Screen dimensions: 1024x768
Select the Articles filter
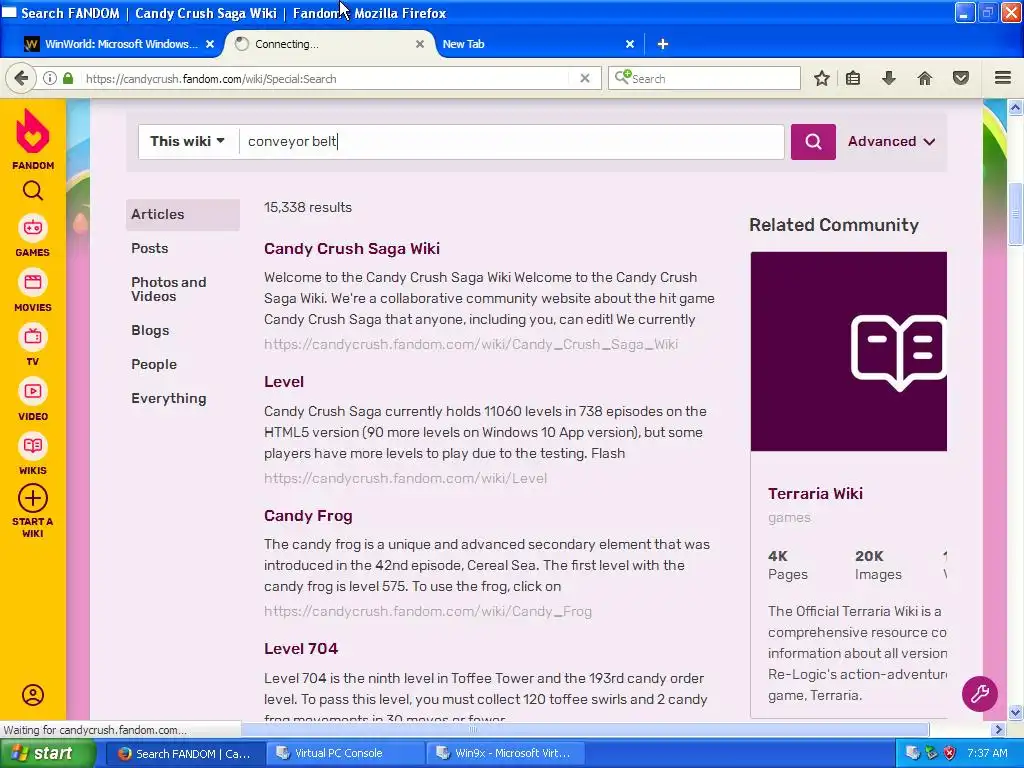pos(183,214)
